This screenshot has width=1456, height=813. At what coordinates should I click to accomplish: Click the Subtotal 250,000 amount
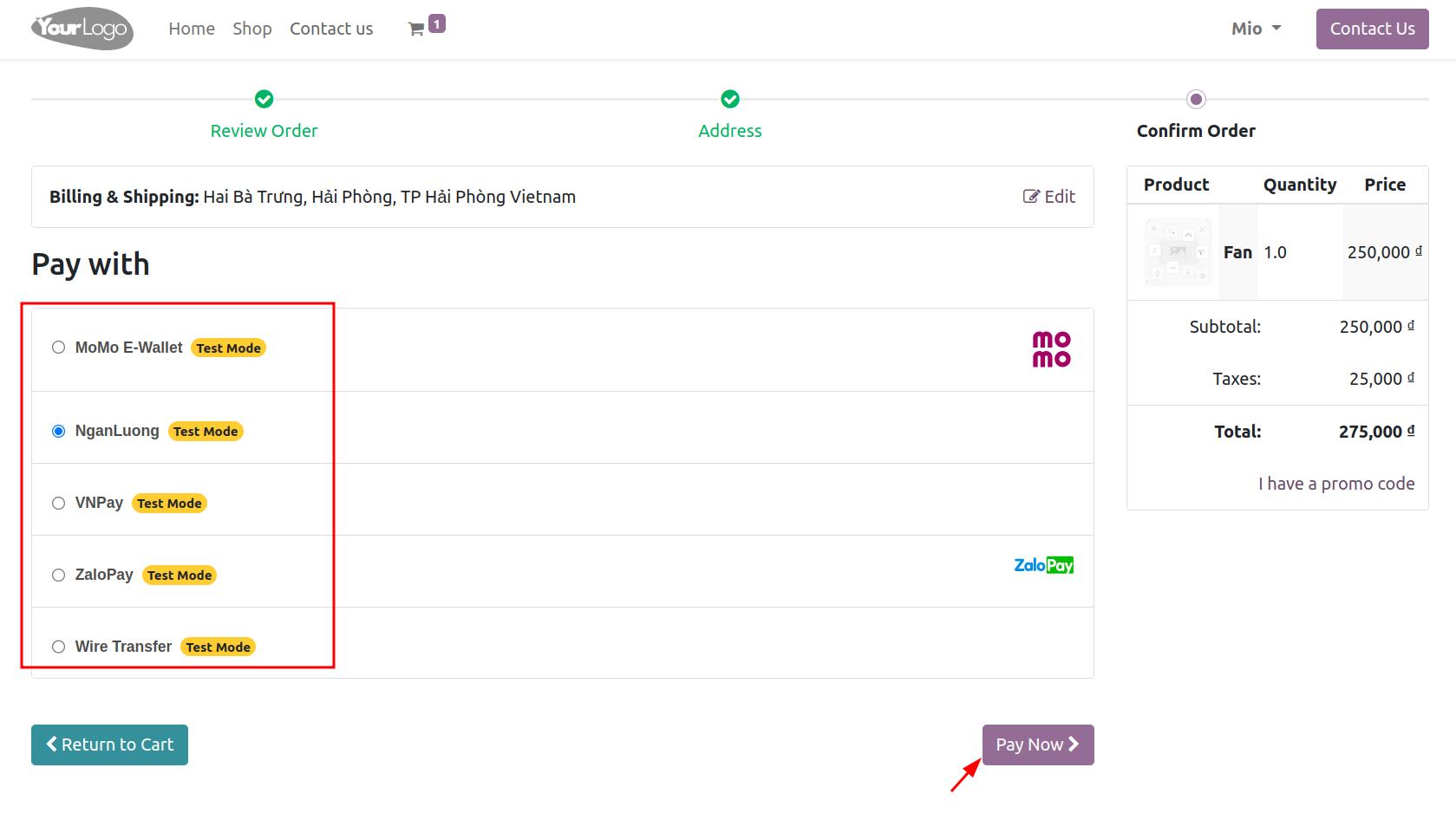(x=1376, y=327)
